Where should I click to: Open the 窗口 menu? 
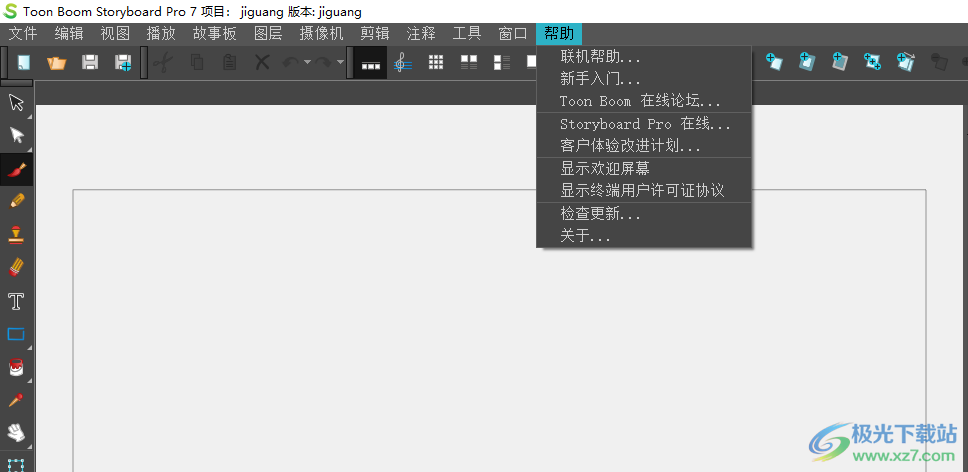click(x=513, y=33)
